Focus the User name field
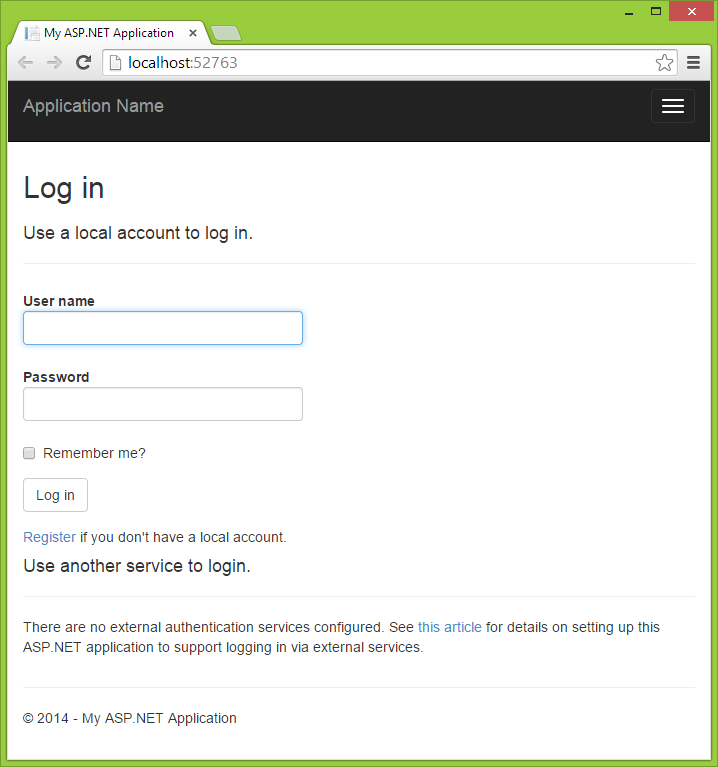 pyautogui.click(x=163, y=328)
